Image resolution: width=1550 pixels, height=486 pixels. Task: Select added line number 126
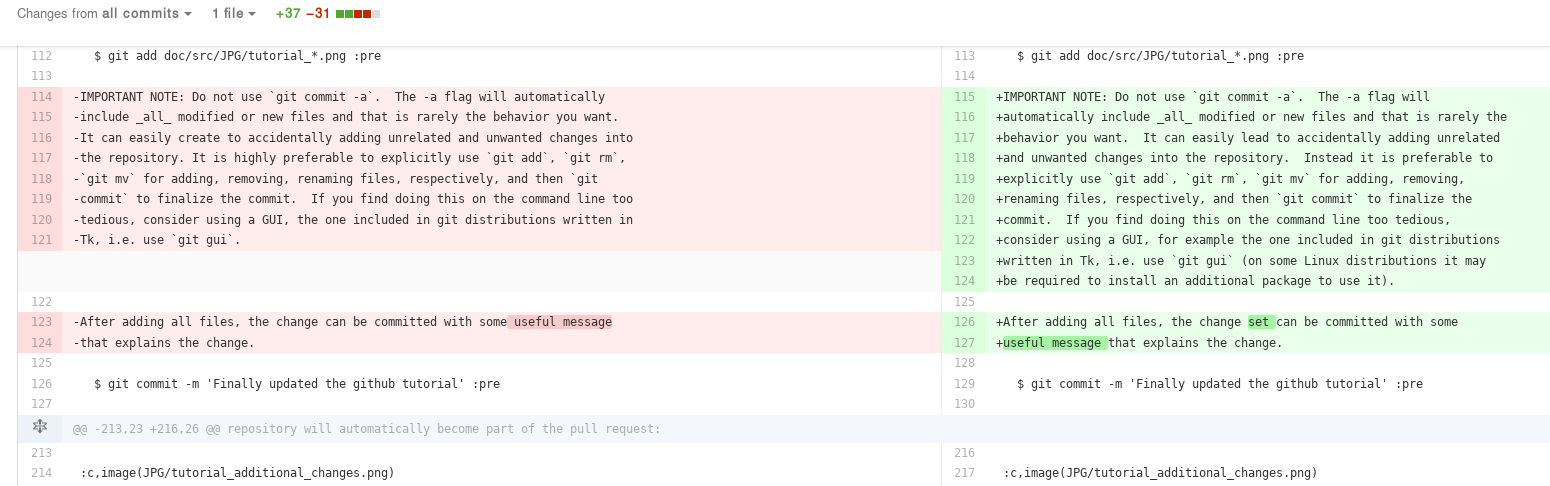(x=964, y=322)
